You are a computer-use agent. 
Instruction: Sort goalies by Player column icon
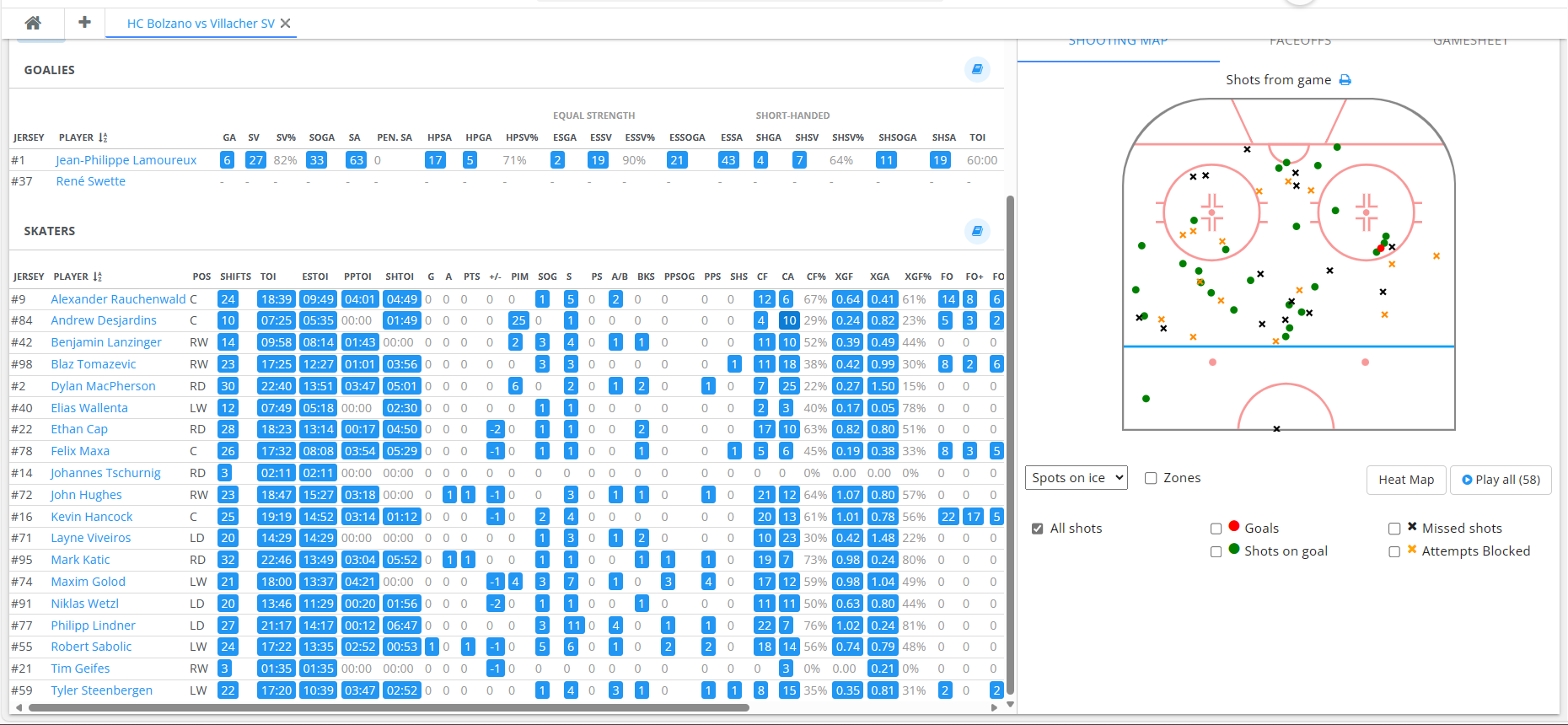(103, 137)
